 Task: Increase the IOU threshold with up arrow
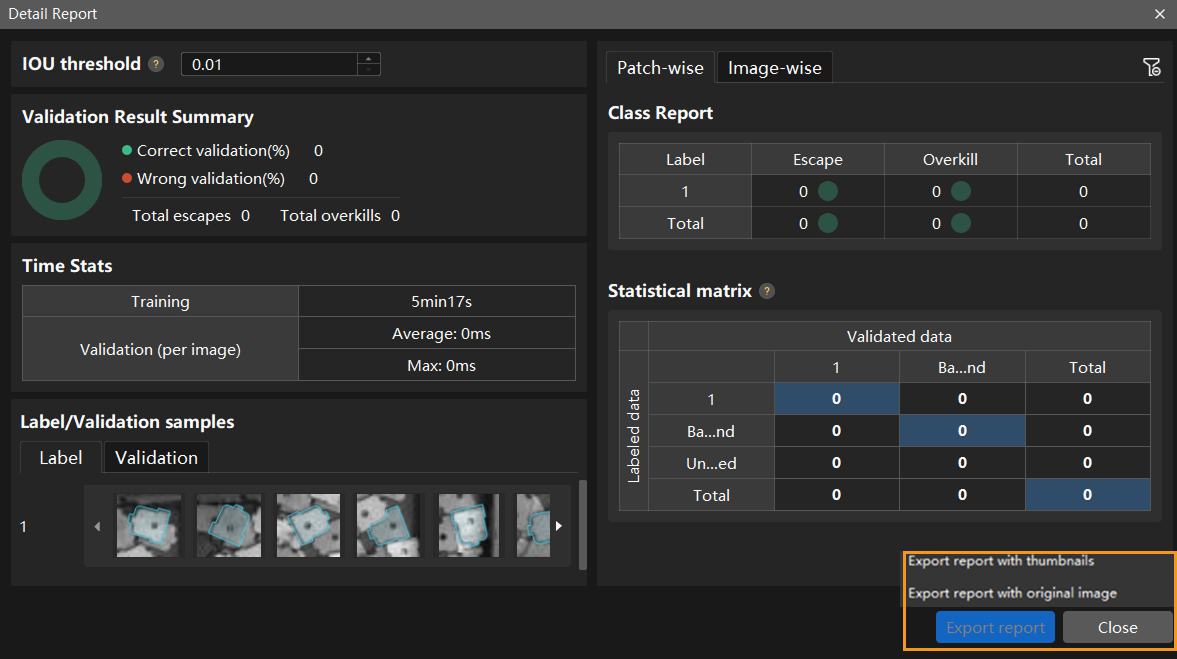[x=369, y=58]
